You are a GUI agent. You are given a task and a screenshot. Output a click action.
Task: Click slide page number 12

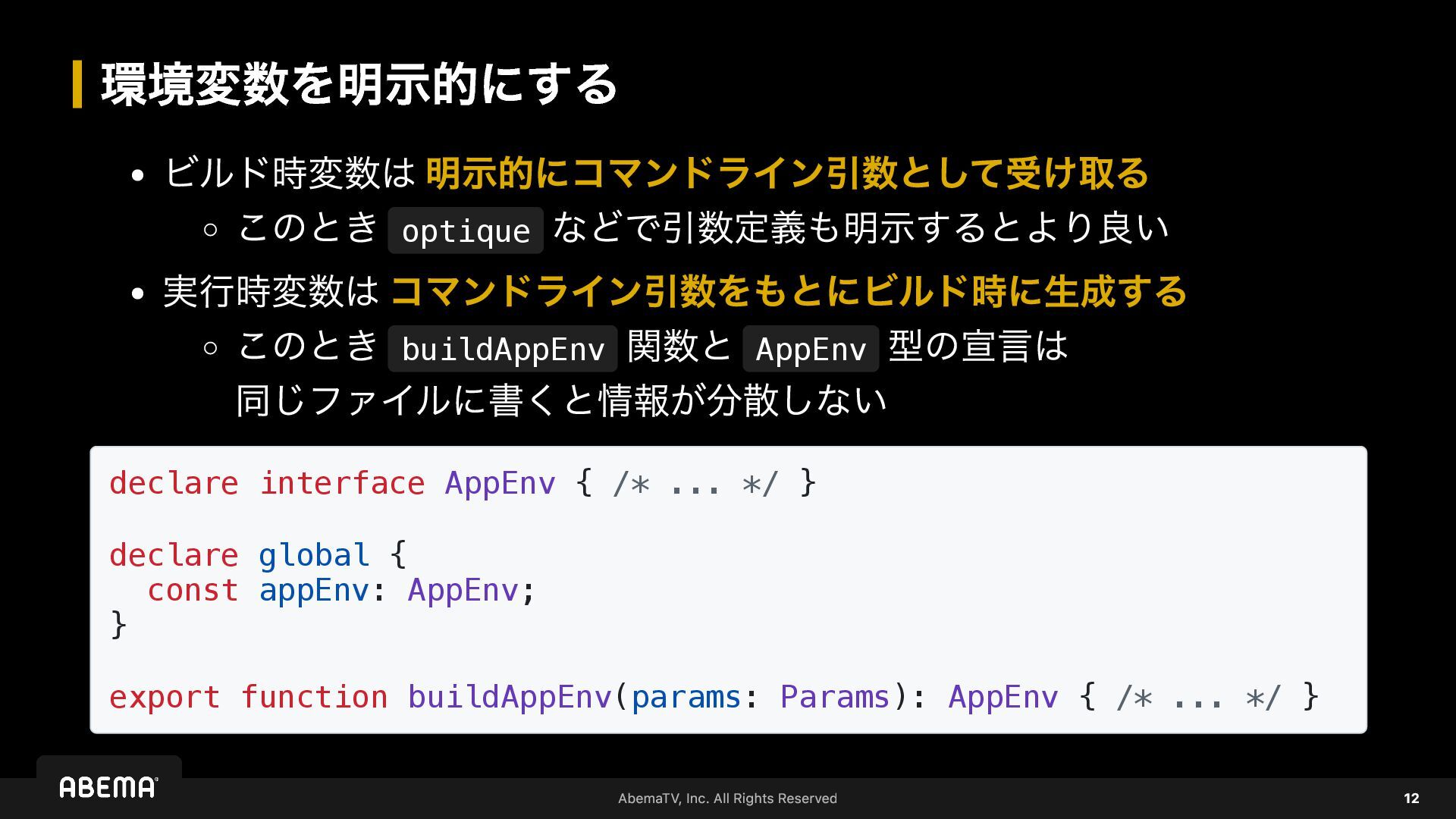pyautogui.click(x=1410, y=798)
